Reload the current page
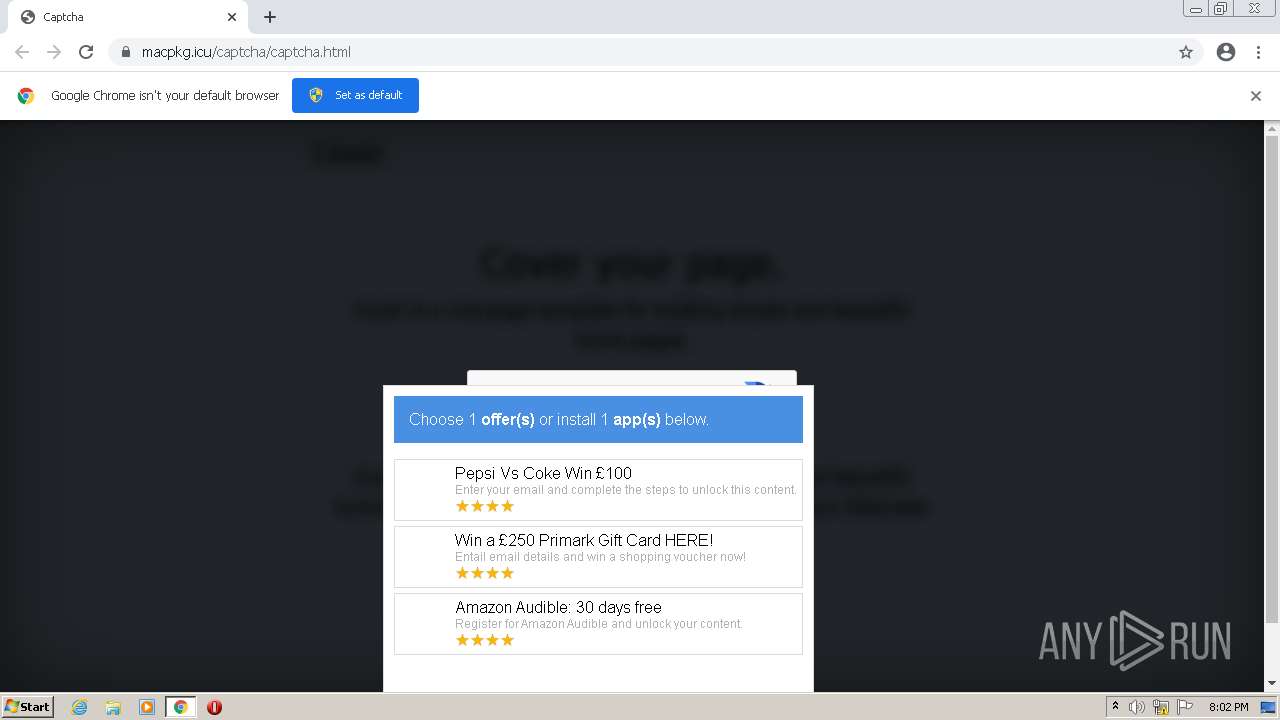Screen dimensions: 1280x720 pos(86,52)
